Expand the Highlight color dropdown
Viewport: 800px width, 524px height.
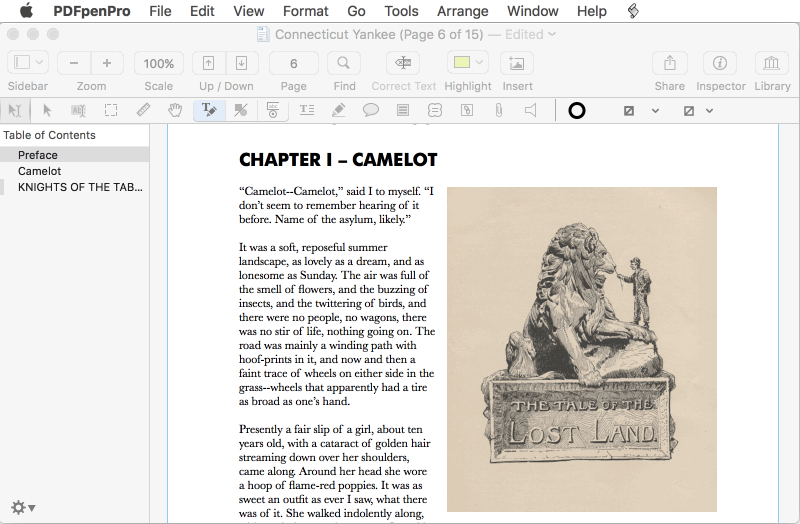tap(478, 63)
